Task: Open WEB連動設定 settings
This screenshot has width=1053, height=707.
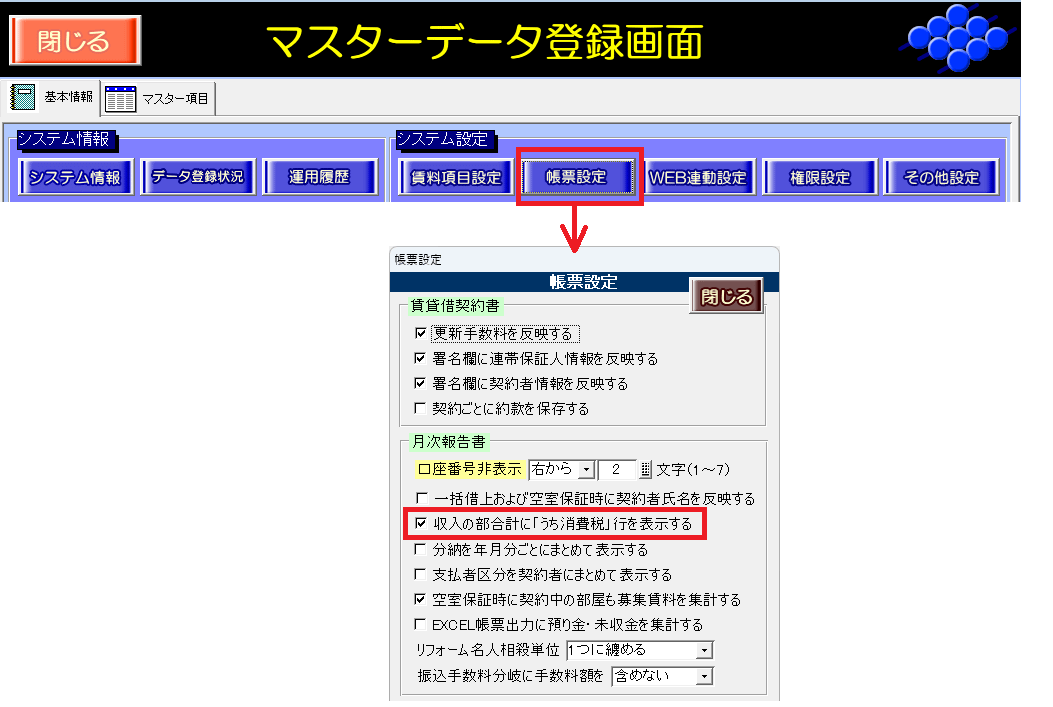Action: (698, 178)
